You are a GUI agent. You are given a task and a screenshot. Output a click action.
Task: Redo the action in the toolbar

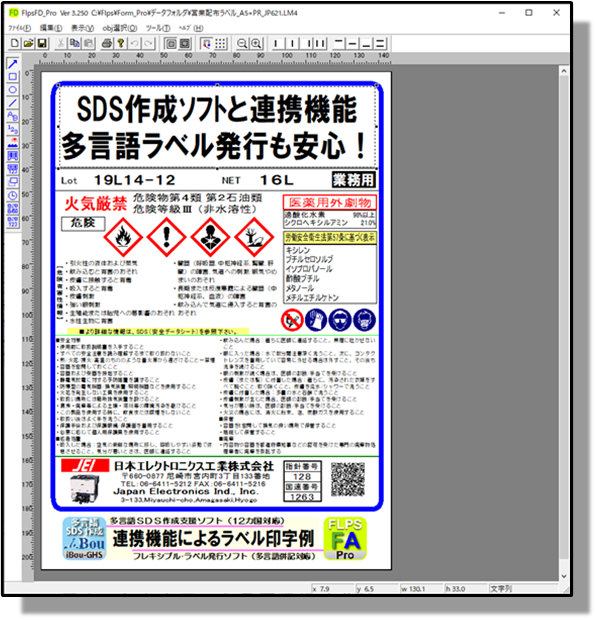tap(148, 43)
